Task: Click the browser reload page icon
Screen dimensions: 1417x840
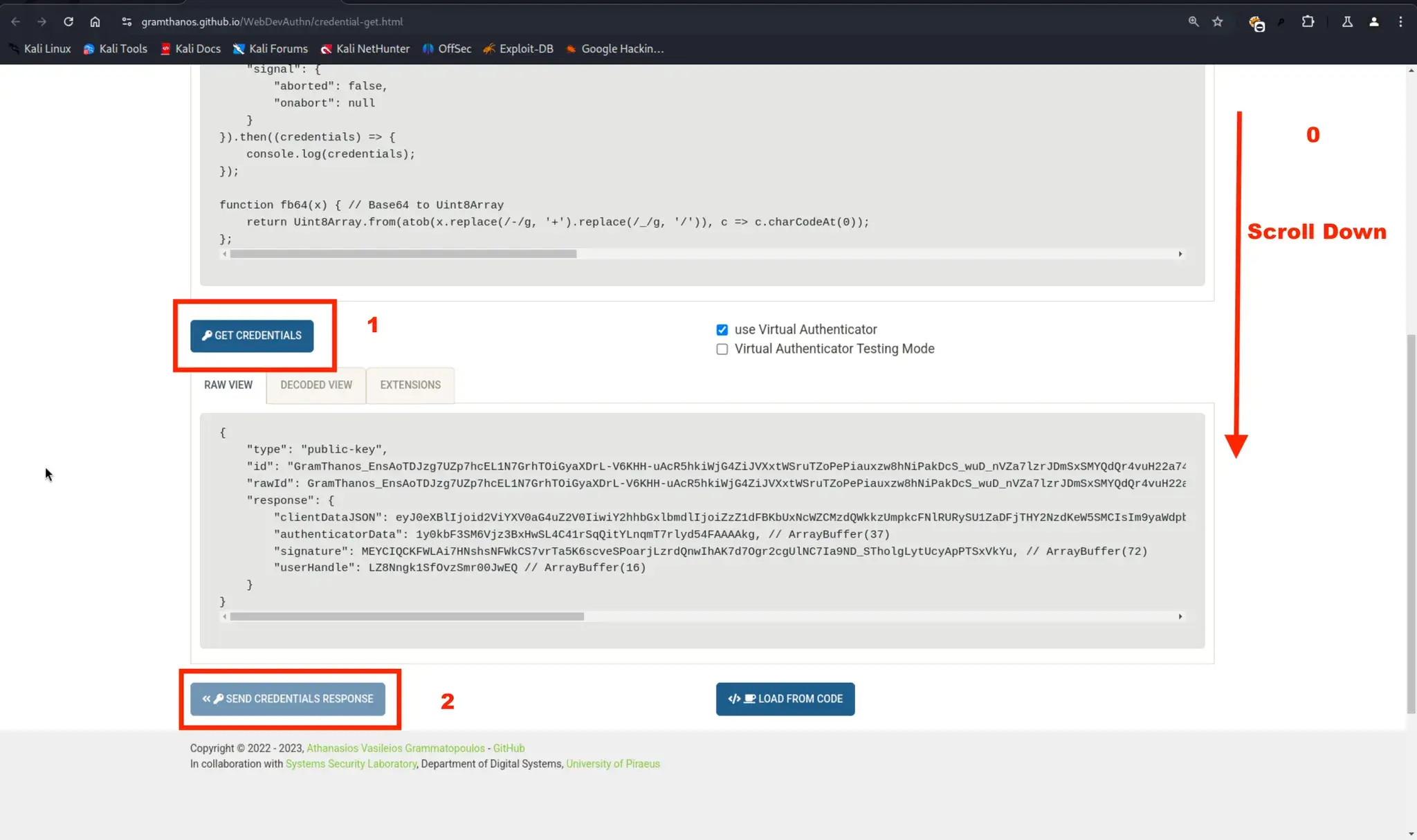Action: click(x=68, y=21)
